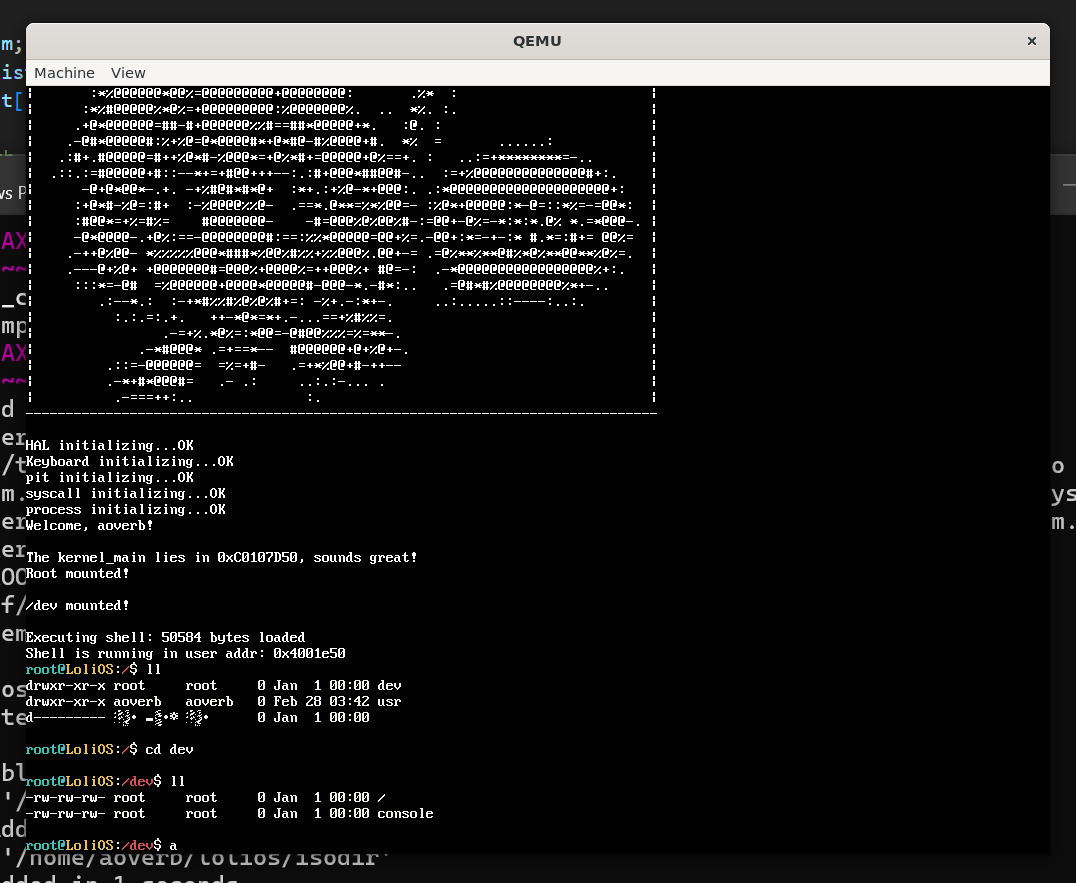Click the 'Root mounted!' message
The image size is (1076, 883).
click(x=77, y=573)
